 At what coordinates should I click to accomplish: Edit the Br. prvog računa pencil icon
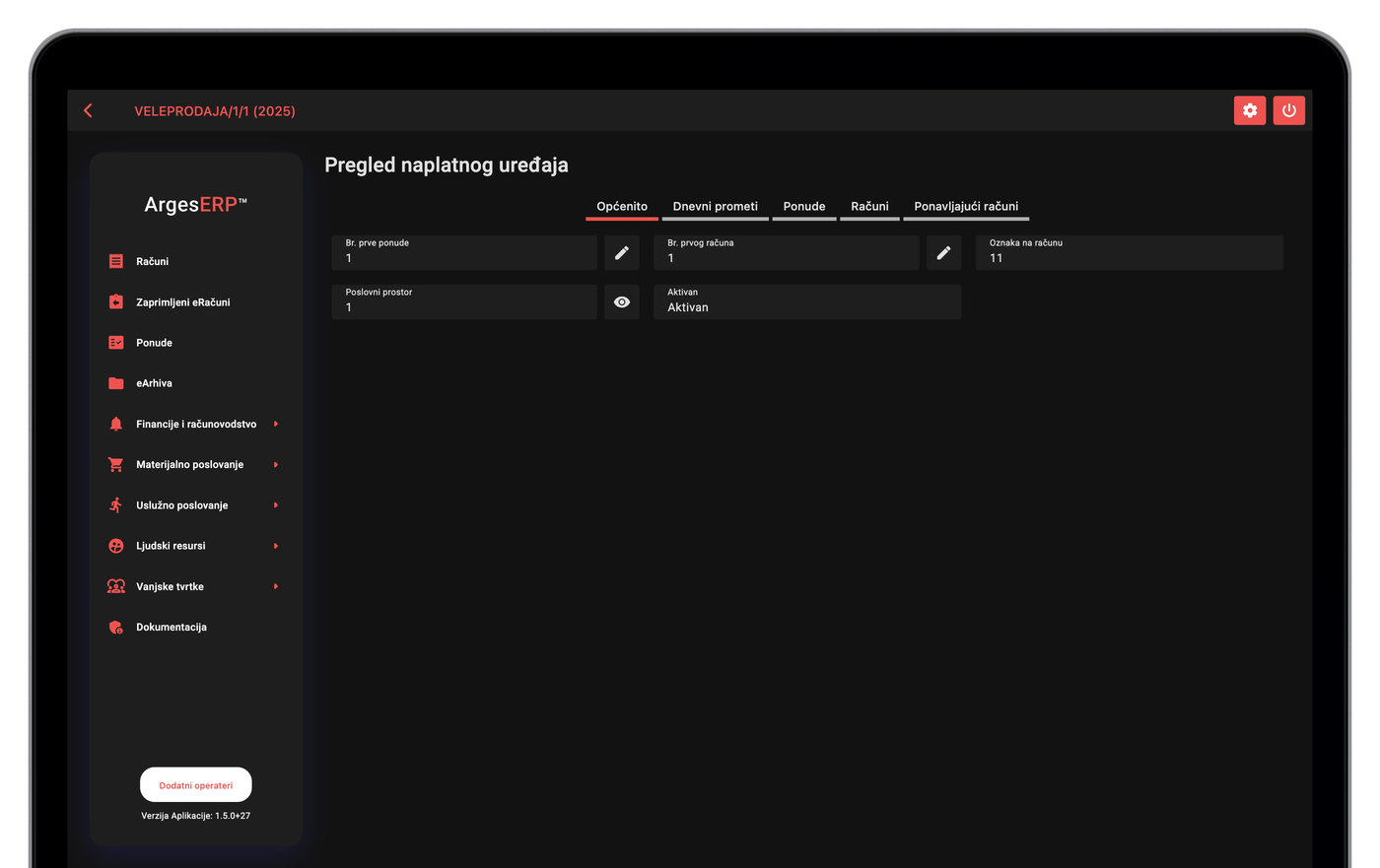[943, 252]
